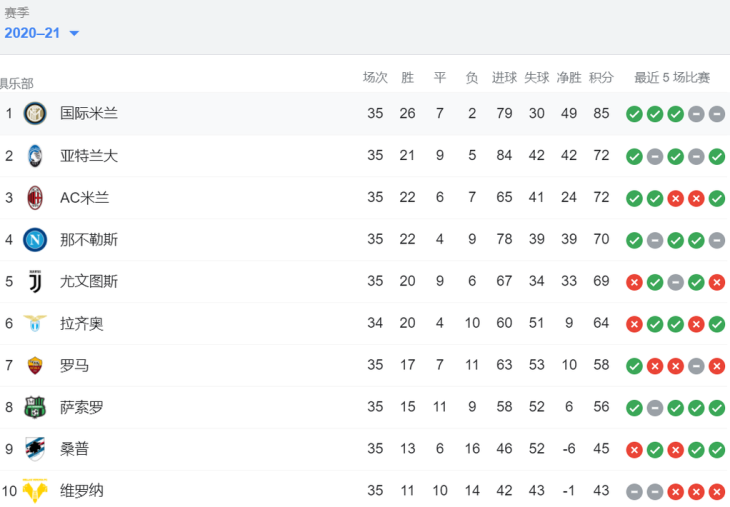The height and width of the screenshot is (507, 730).
Task: Click the 桑普 club crest icon
Action: point(35,449)
